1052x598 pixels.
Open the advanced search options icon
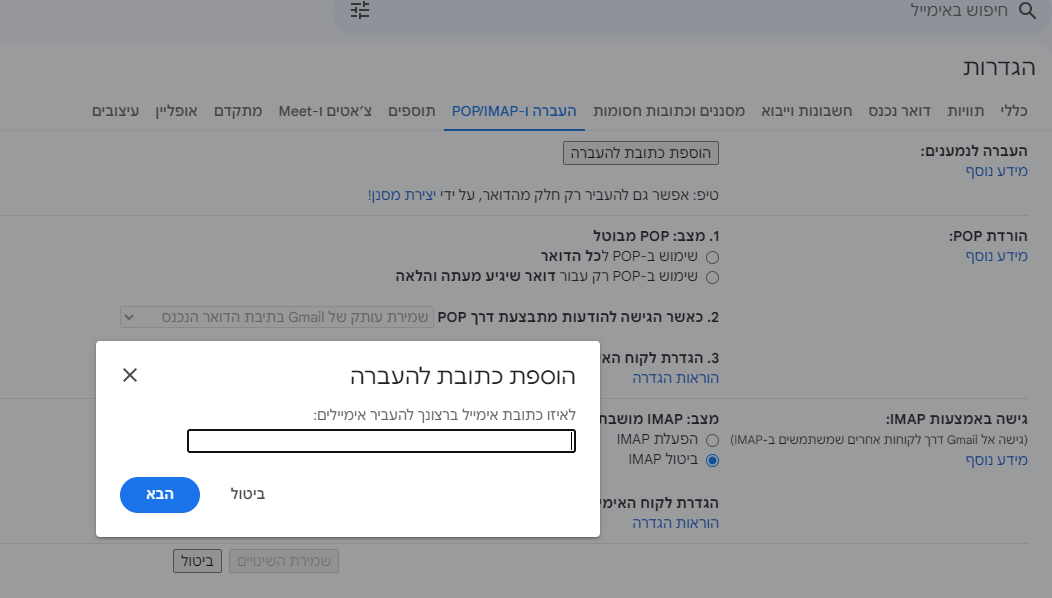tap(359, 11)
